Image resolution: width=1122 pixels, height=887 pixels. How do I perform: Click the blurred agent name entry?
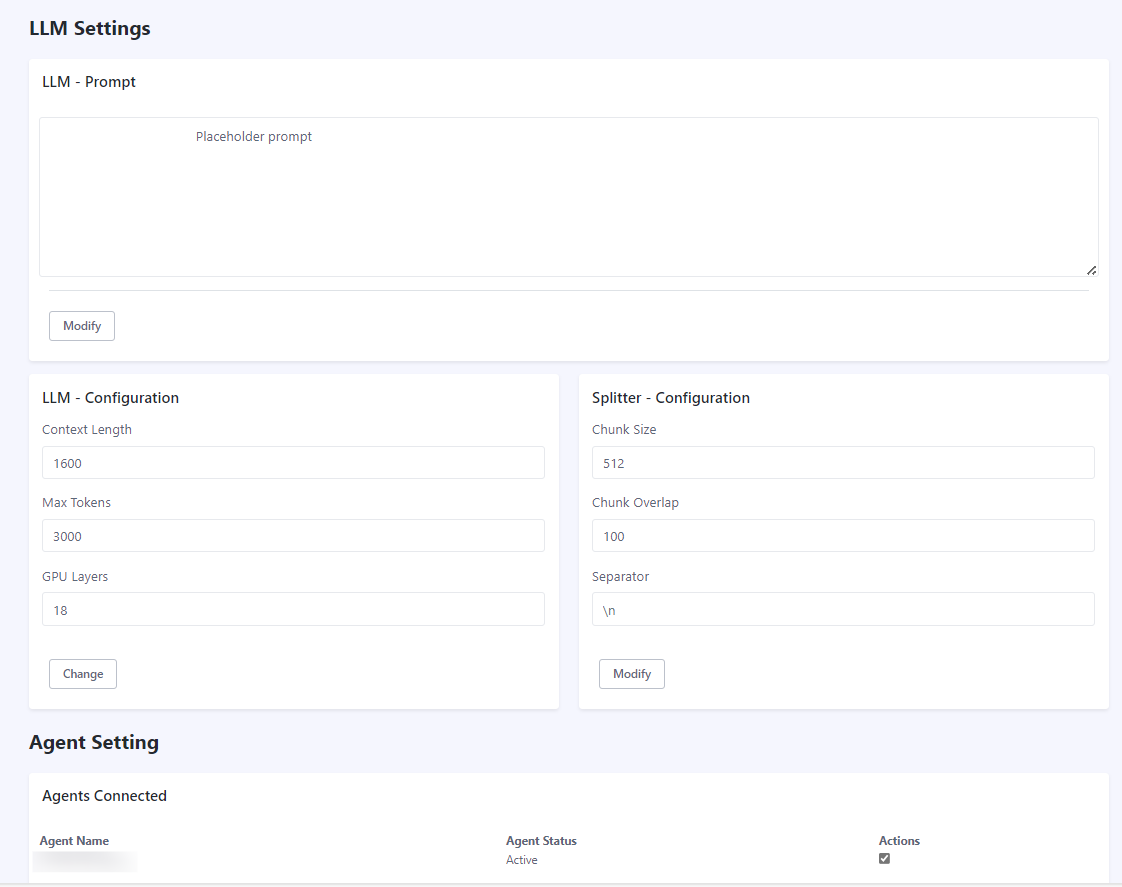click(x=86, y=860)
